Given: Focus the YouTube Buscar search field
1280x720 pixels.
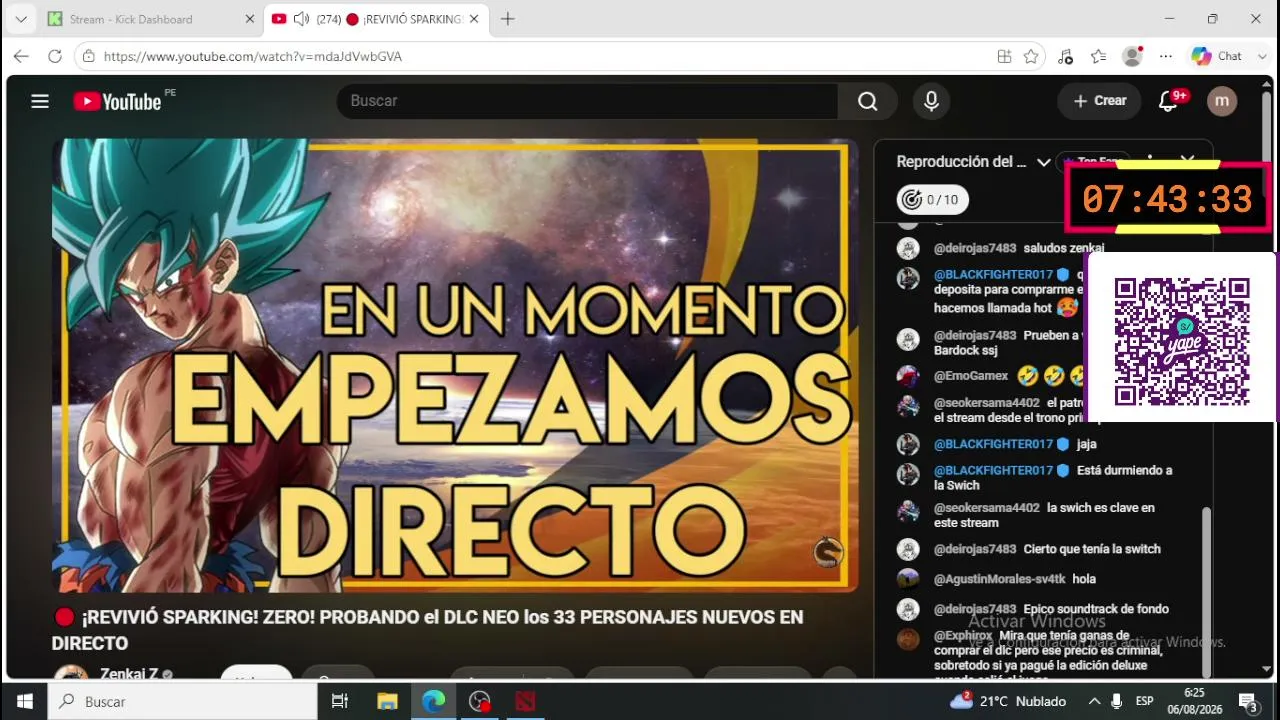Looking at the screenshot, I should (x=588, y=101).
